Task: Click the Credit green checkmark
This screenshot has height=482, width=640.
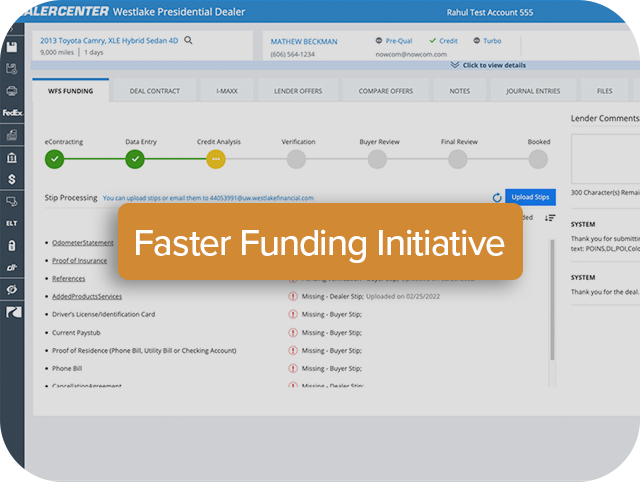Action: point(433,40)
